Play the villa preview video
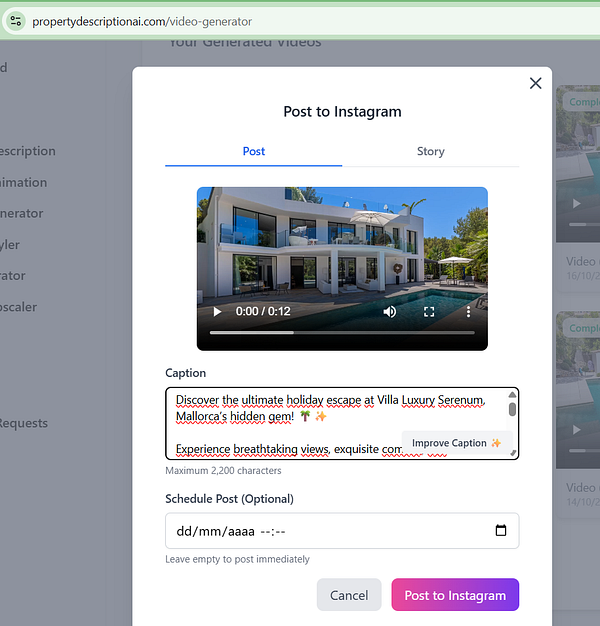Viewport: 600px width, 626px height. tap(217, 311)
